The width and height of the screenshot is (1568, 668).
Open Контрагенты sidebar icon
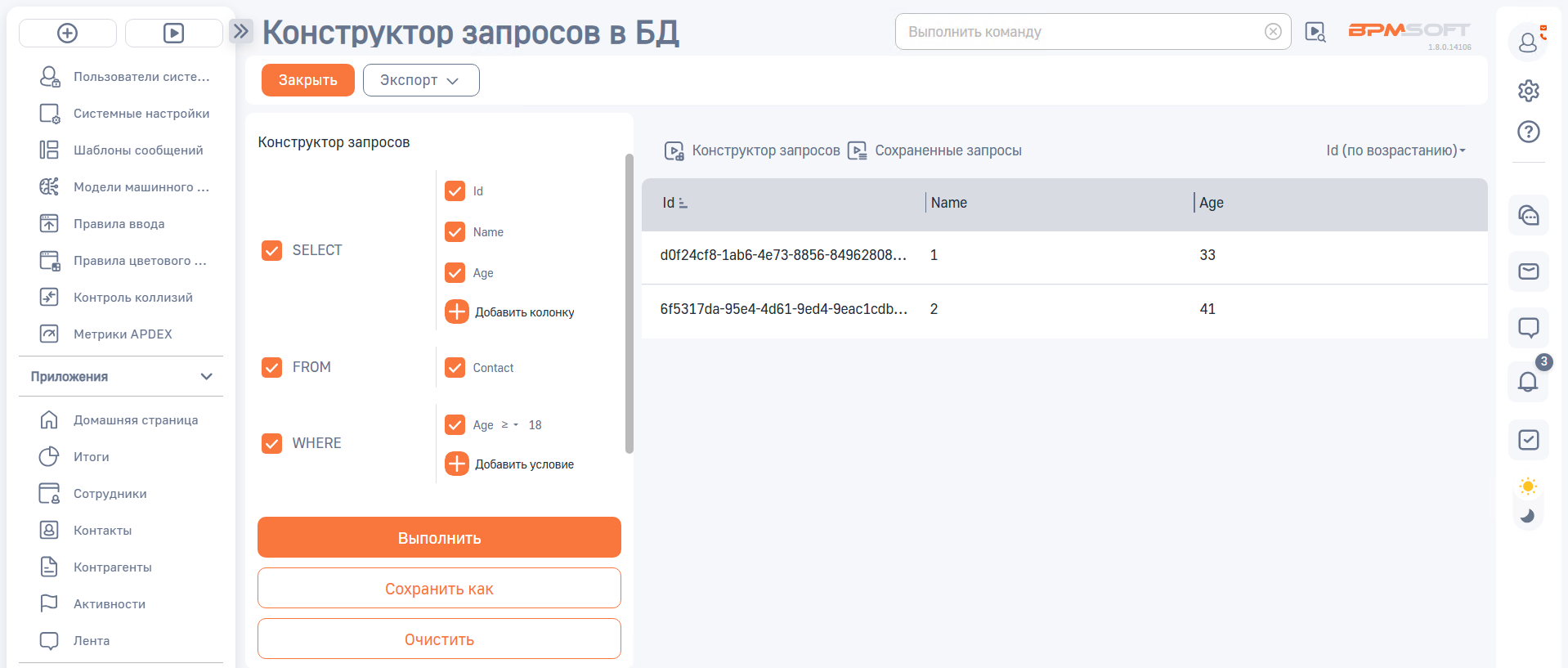tap(50, 567)
